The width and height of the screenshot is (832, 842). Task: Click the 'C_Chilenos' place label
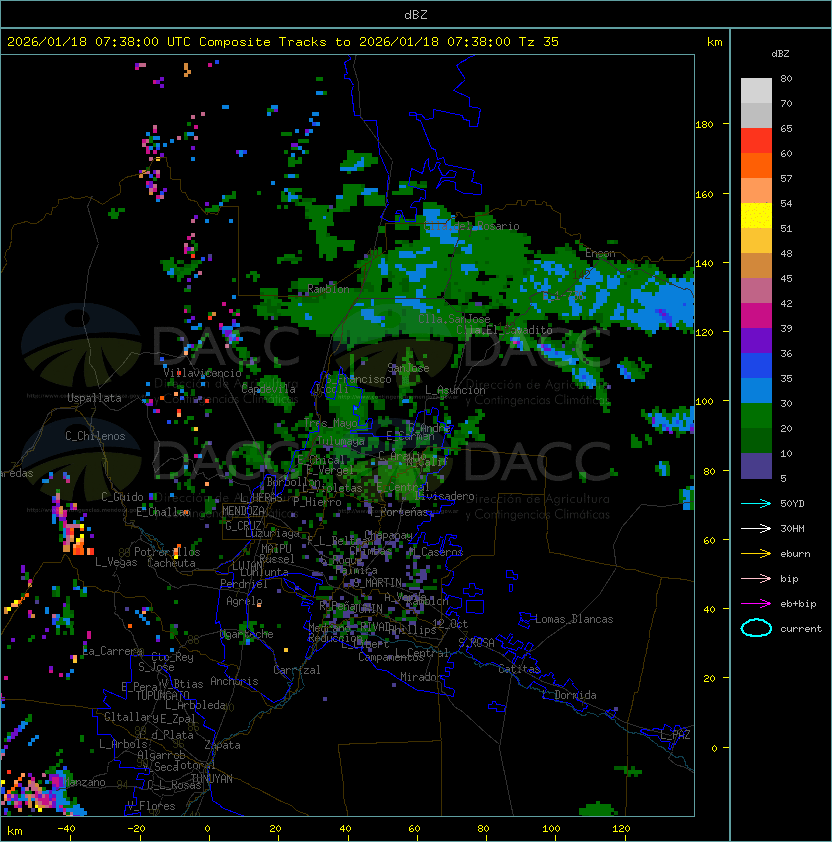coord(95,436)
